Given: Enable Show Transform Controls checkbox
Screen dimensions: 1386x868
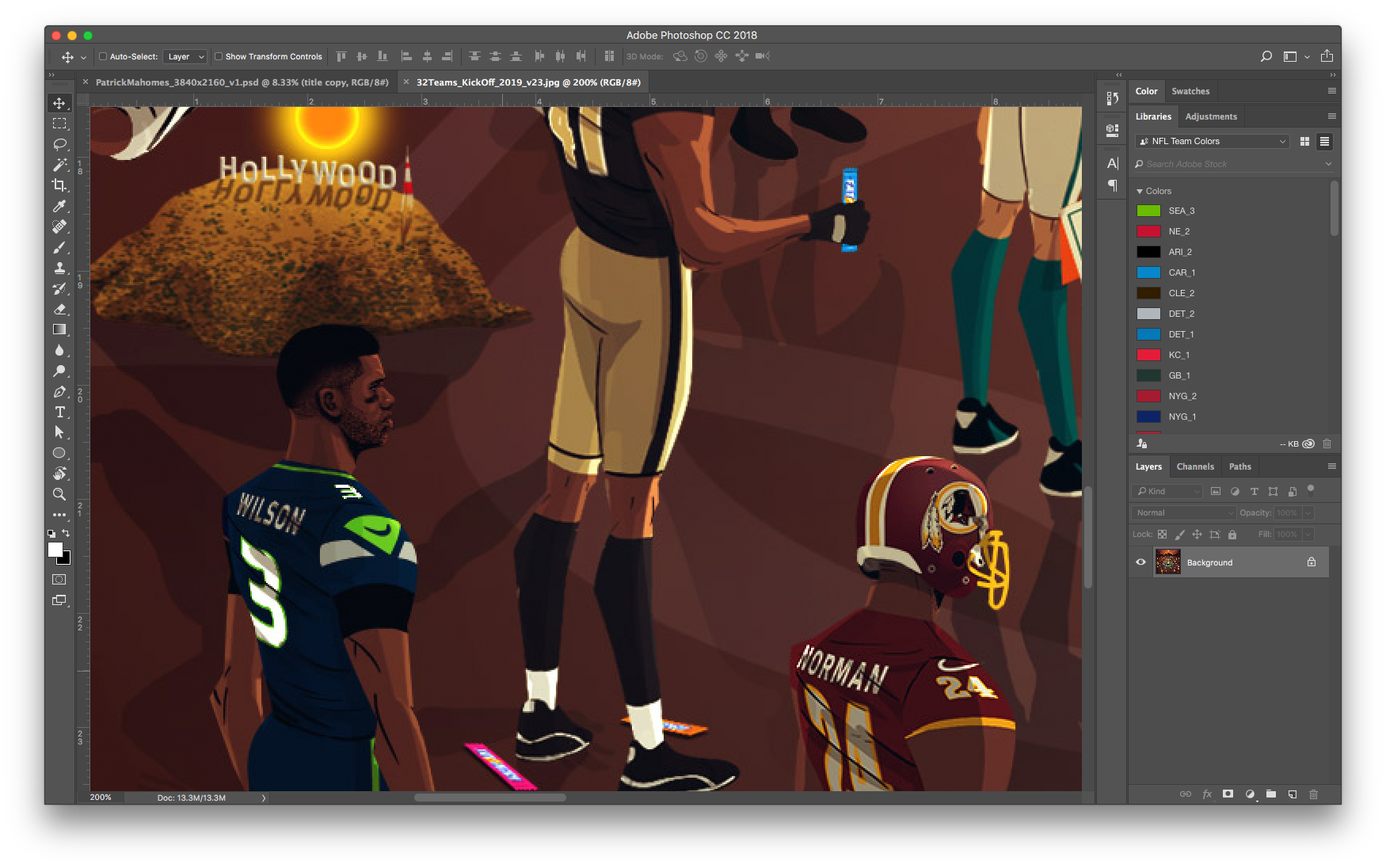Looking at the screenshot, I should click(219, 56).
